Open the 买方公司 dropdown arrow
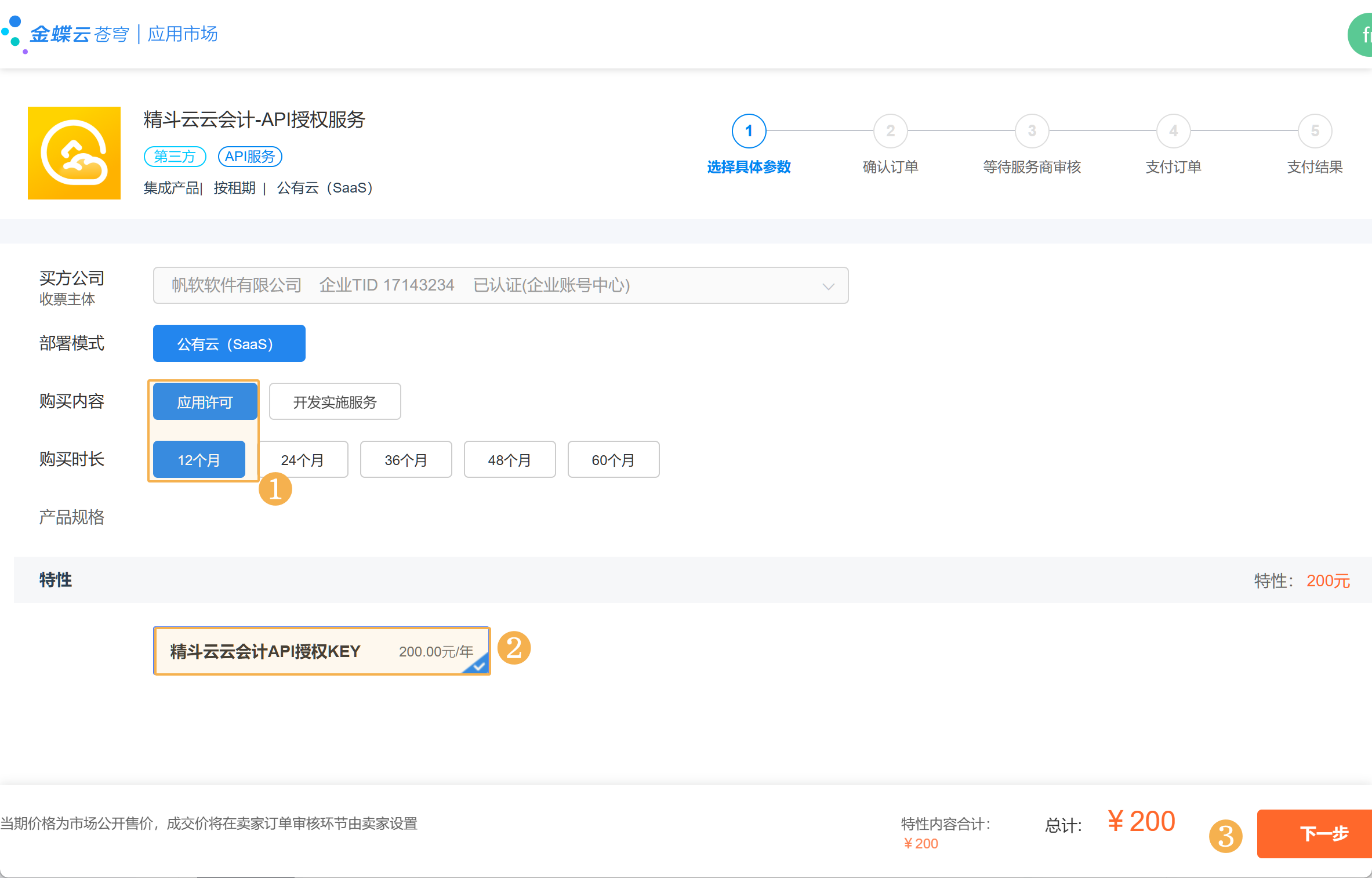 (x=828, y=286)
